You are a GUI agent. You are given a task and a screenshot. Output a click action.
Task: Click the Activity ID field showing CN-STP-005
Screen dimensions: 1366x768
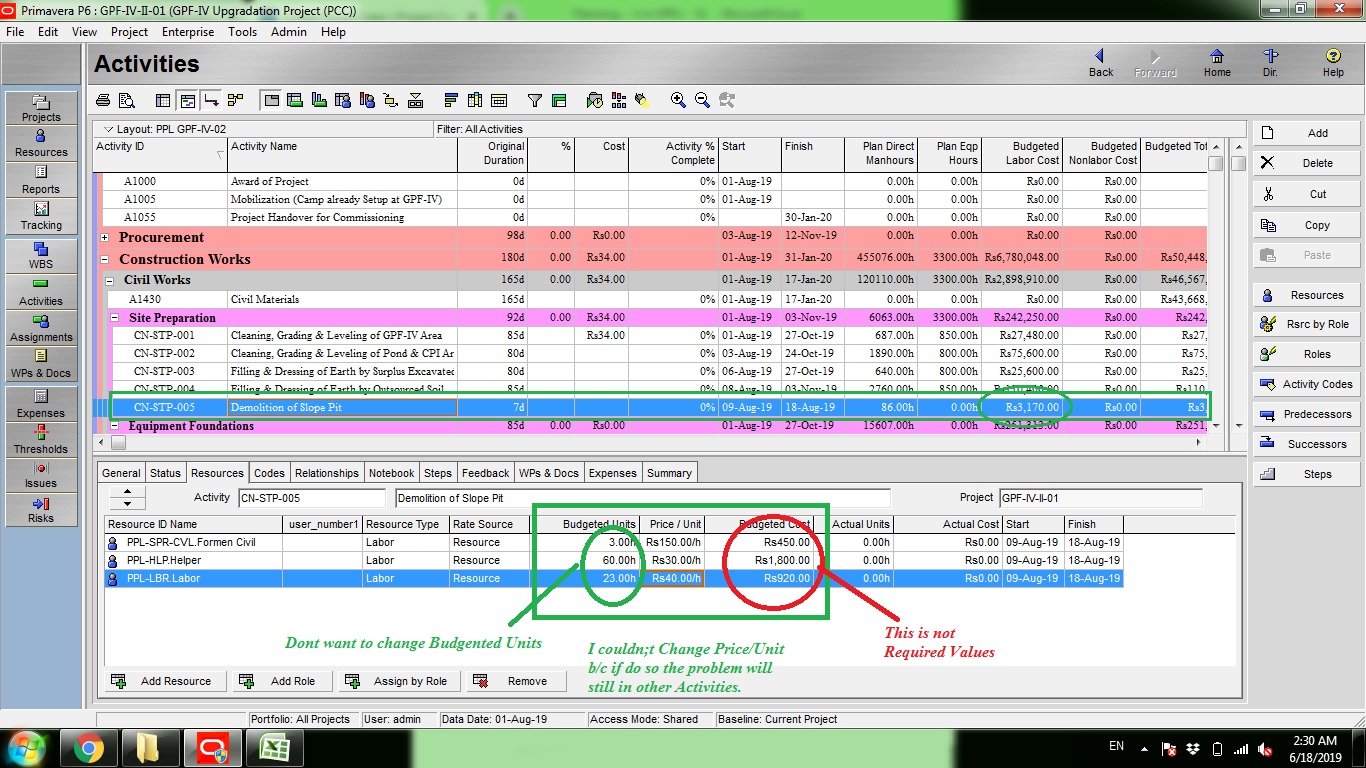[x=311, y=497]
